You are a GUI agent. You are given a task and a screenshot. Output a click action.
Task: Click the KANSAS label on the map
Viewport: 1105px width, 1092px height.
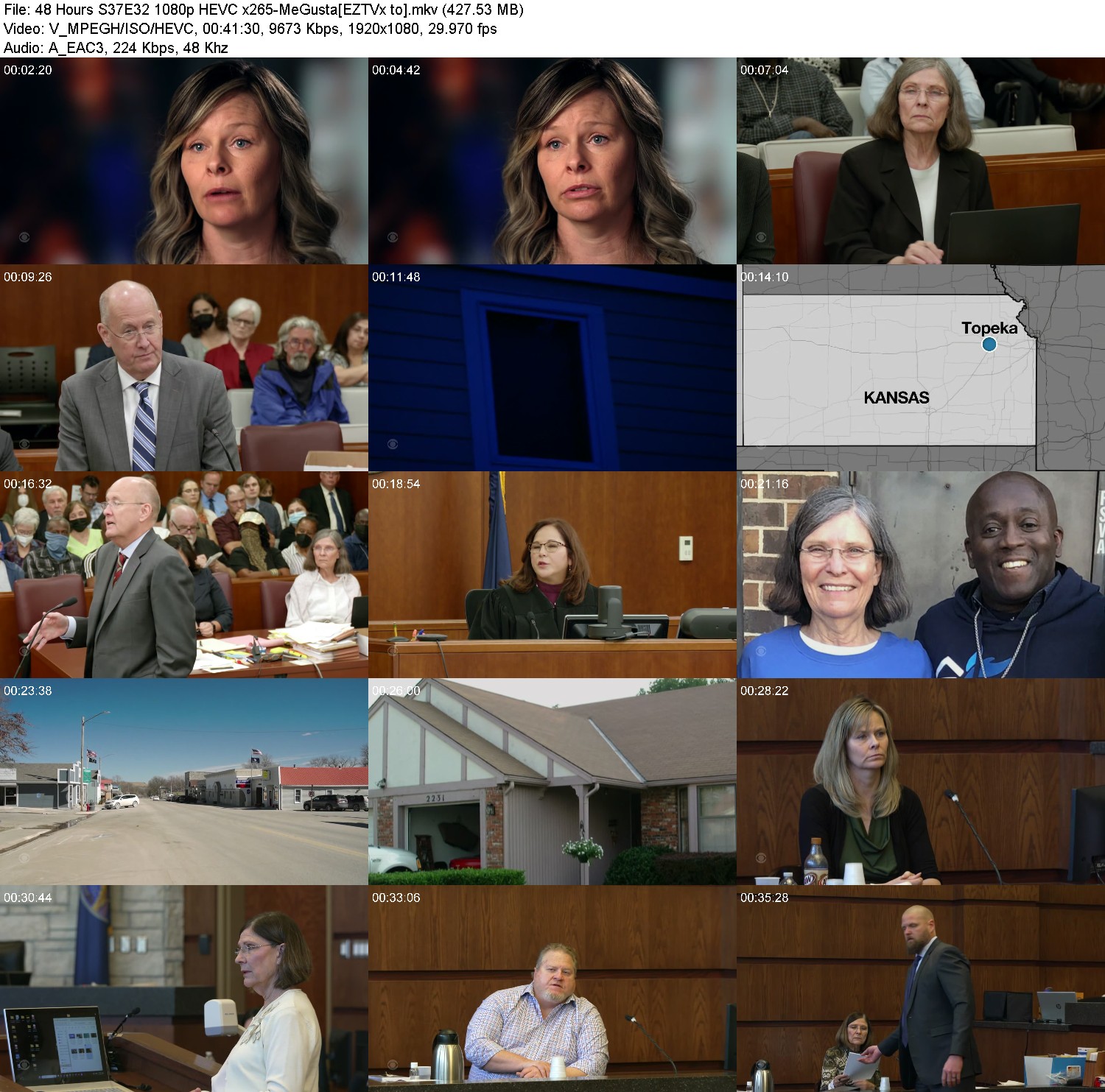[896, 398]
